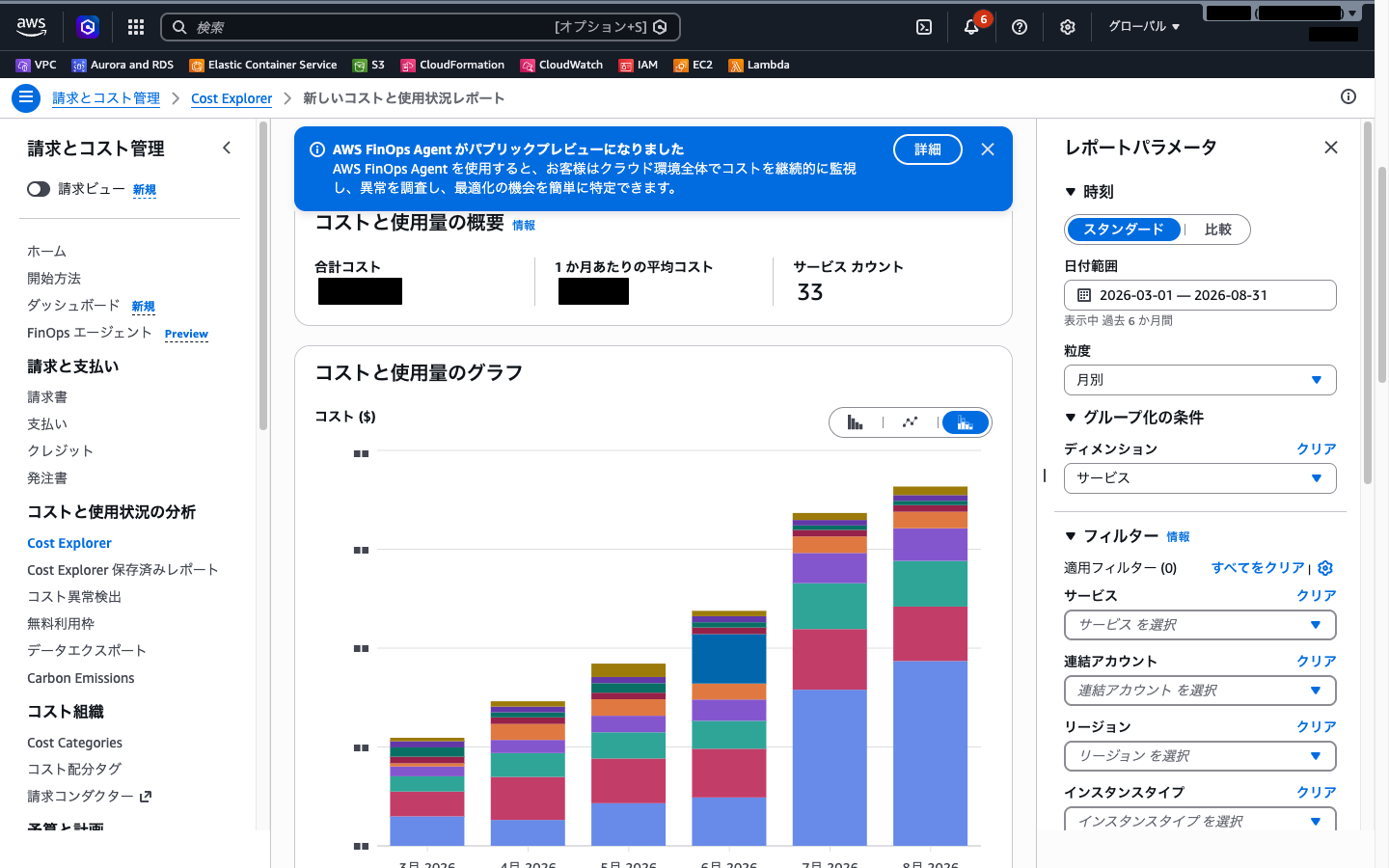Screen dimensions: 1389x868
Task: Open filter settings gear icon
Action: tap(1325, 568)
